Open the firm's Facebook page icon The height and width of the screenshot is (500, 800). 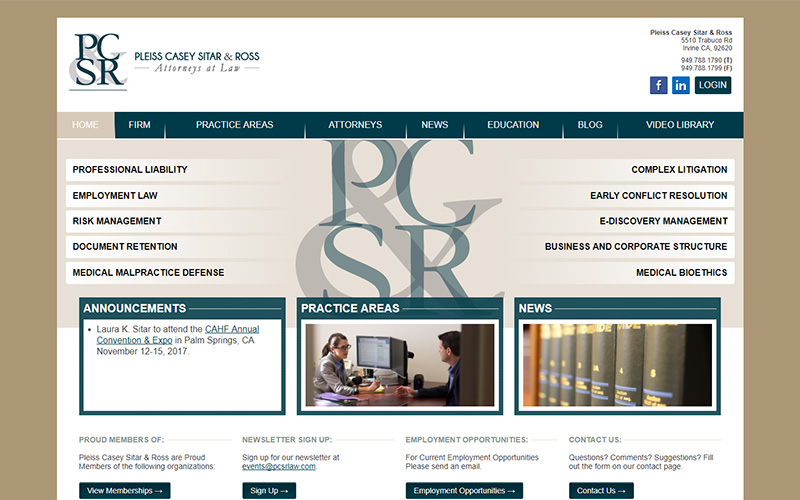(x=658, y=85)
